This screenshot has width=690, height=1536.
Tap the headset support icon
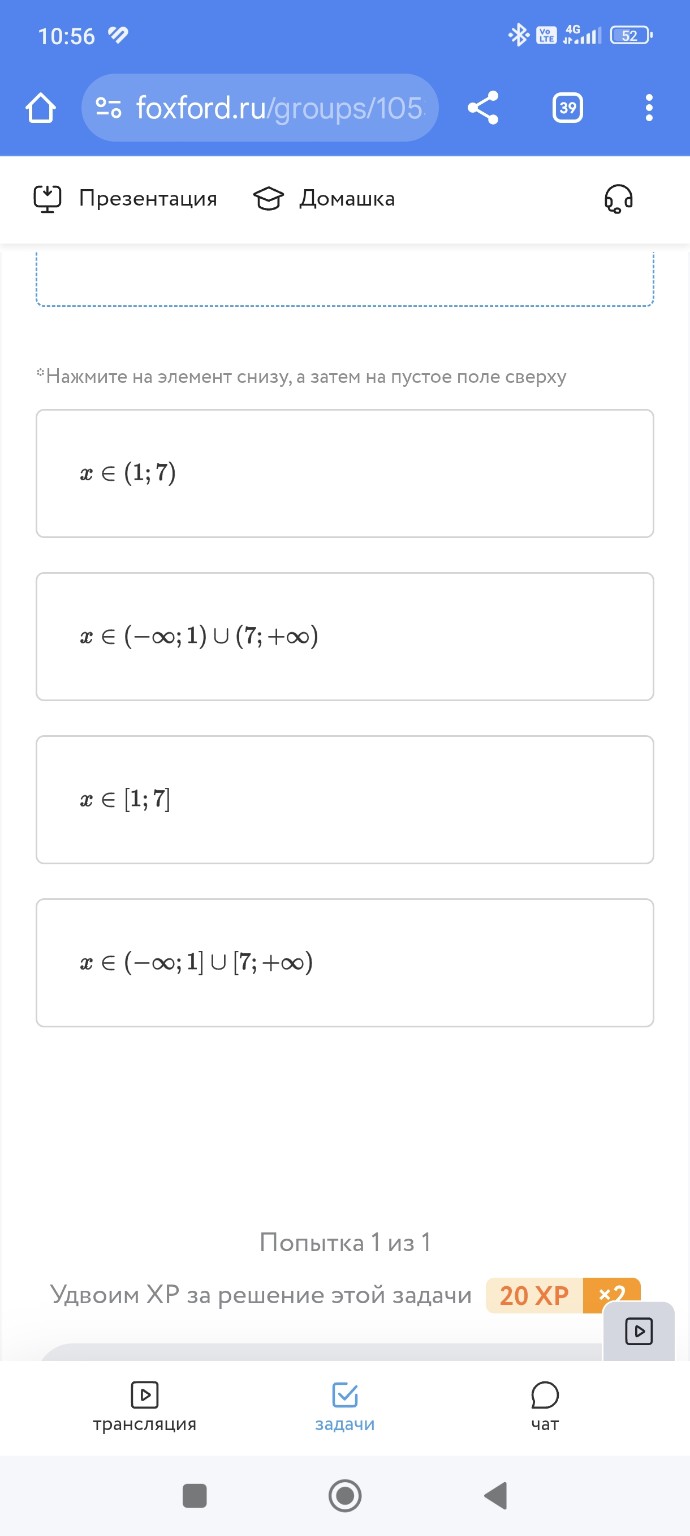point(618,199)
